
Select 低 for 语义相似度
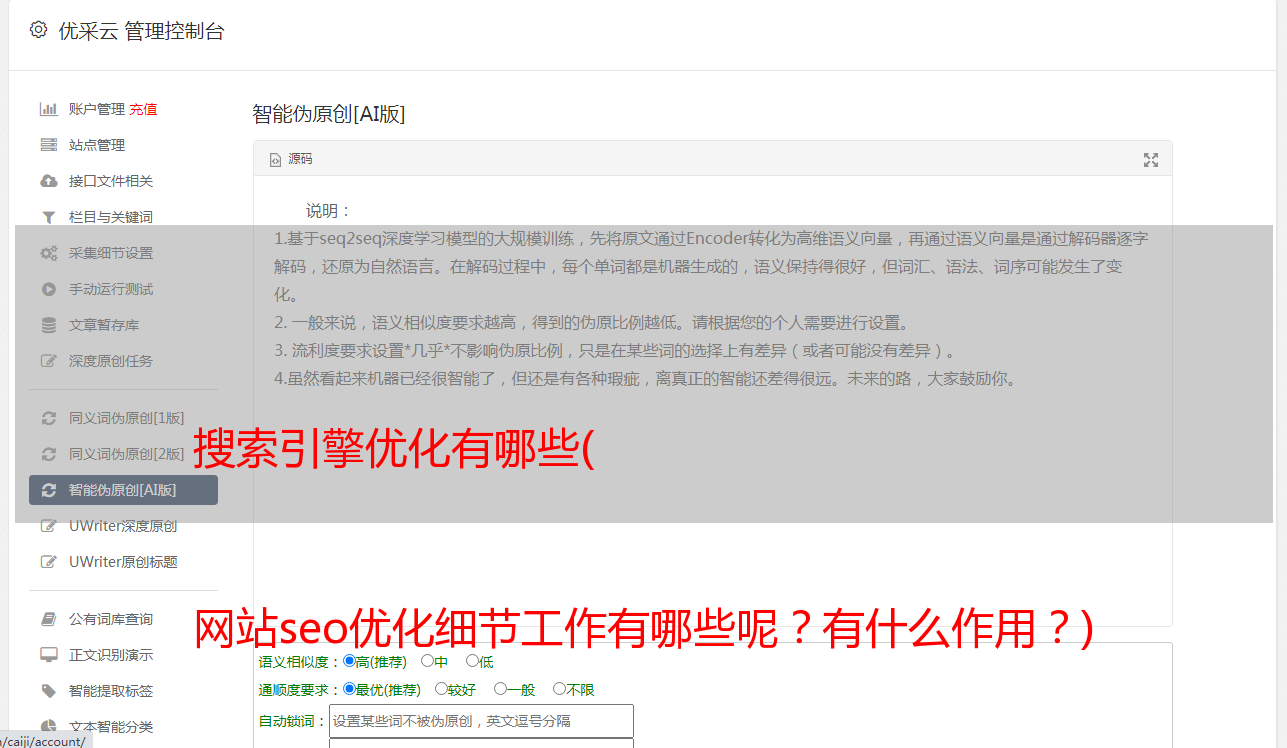pos(472,661)
